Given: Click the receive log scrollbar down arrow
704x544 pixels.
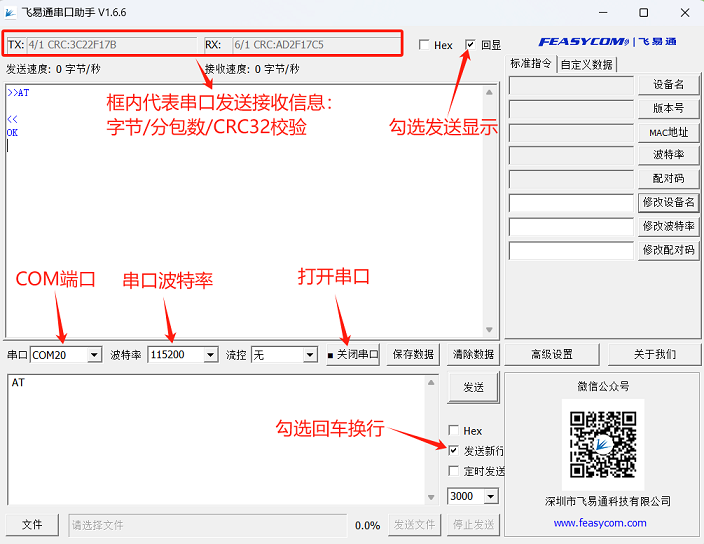Looking at the screenshot, I should pyautogui.click(x=489, y=330).
